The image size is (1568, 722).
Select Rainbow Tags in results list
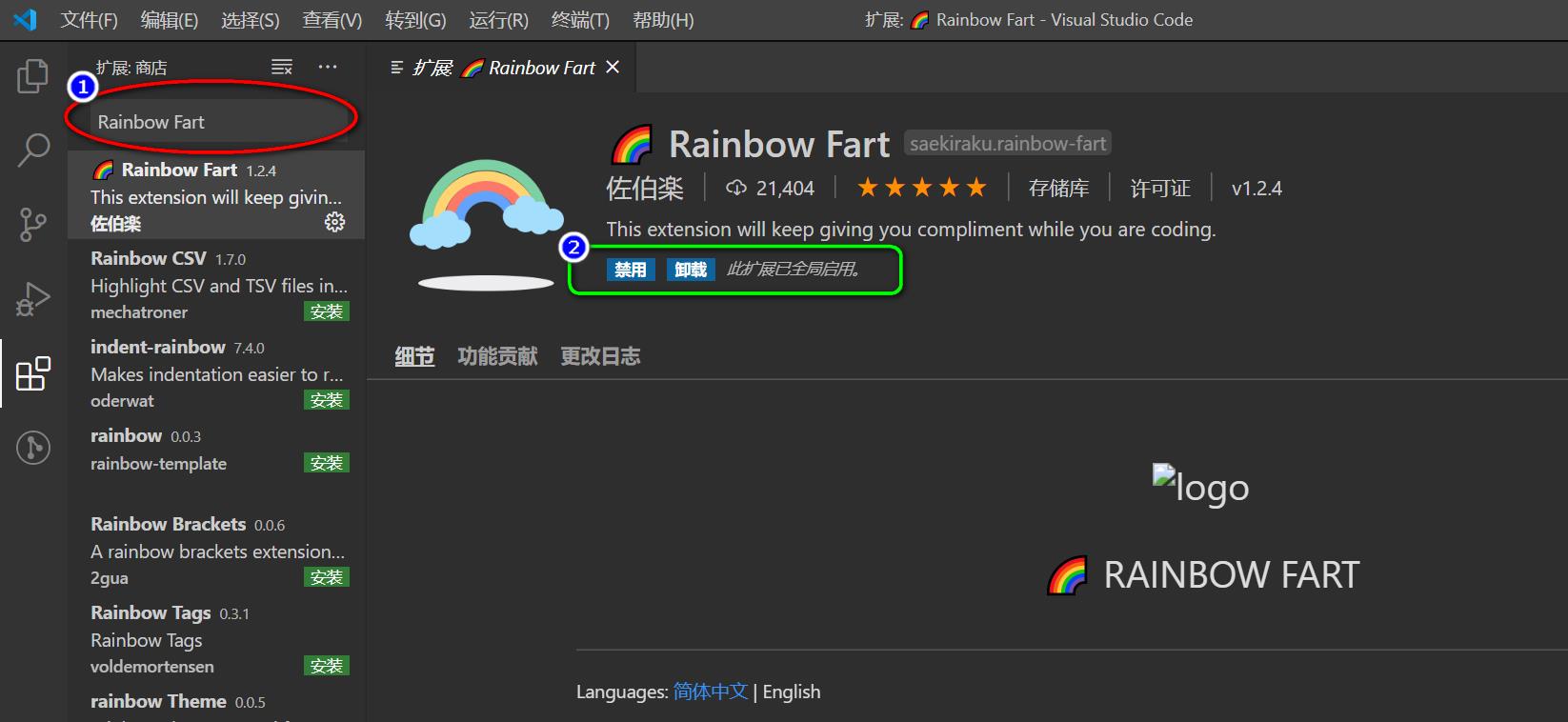click(216, 637)
